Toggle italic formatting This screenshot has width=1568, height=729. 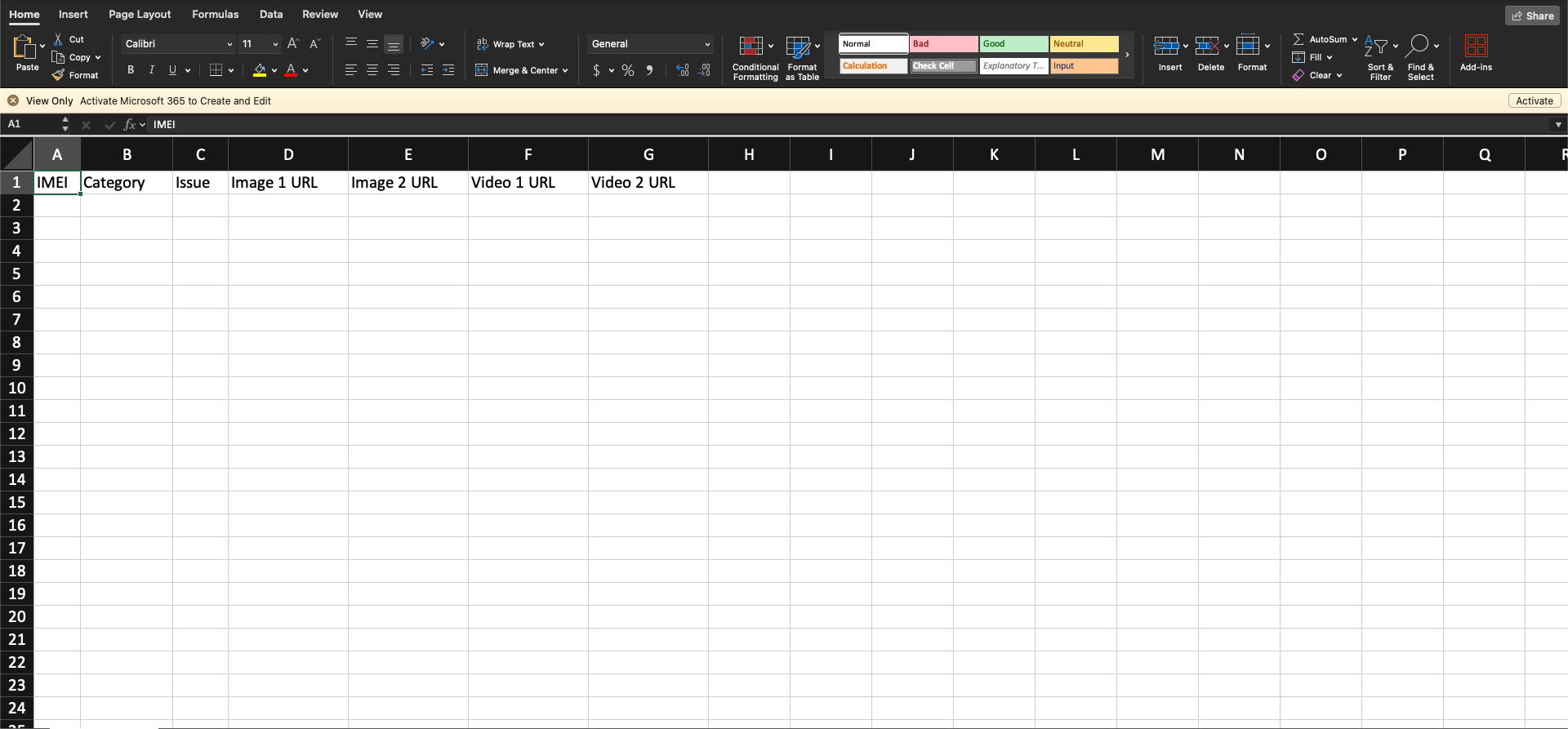[x=152, y=70]
